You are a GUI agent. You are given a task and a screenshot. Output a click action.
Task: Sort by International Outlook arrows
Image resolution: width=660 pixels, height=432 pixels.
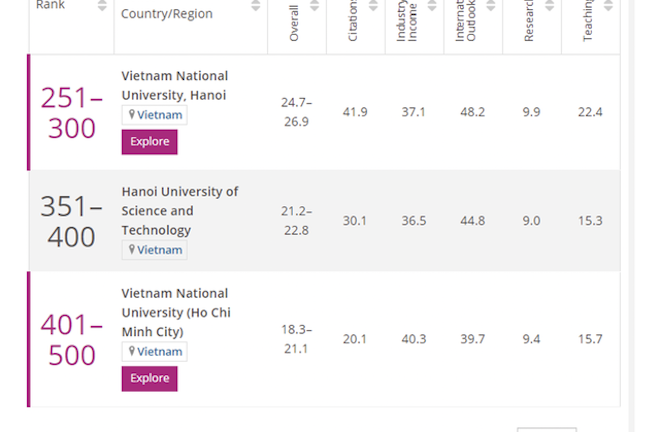click(x=491, y=7)
